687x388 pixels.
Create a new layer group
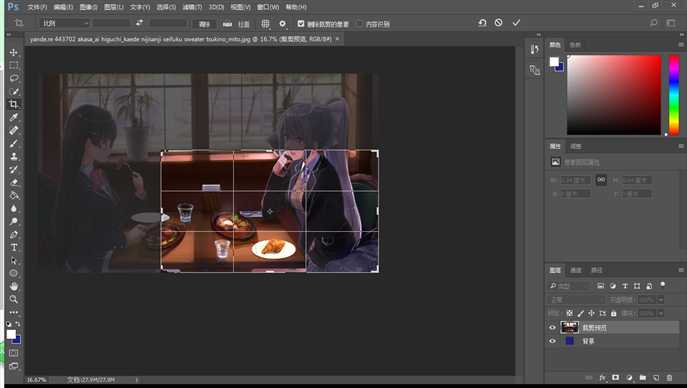[x=642, y=377]
